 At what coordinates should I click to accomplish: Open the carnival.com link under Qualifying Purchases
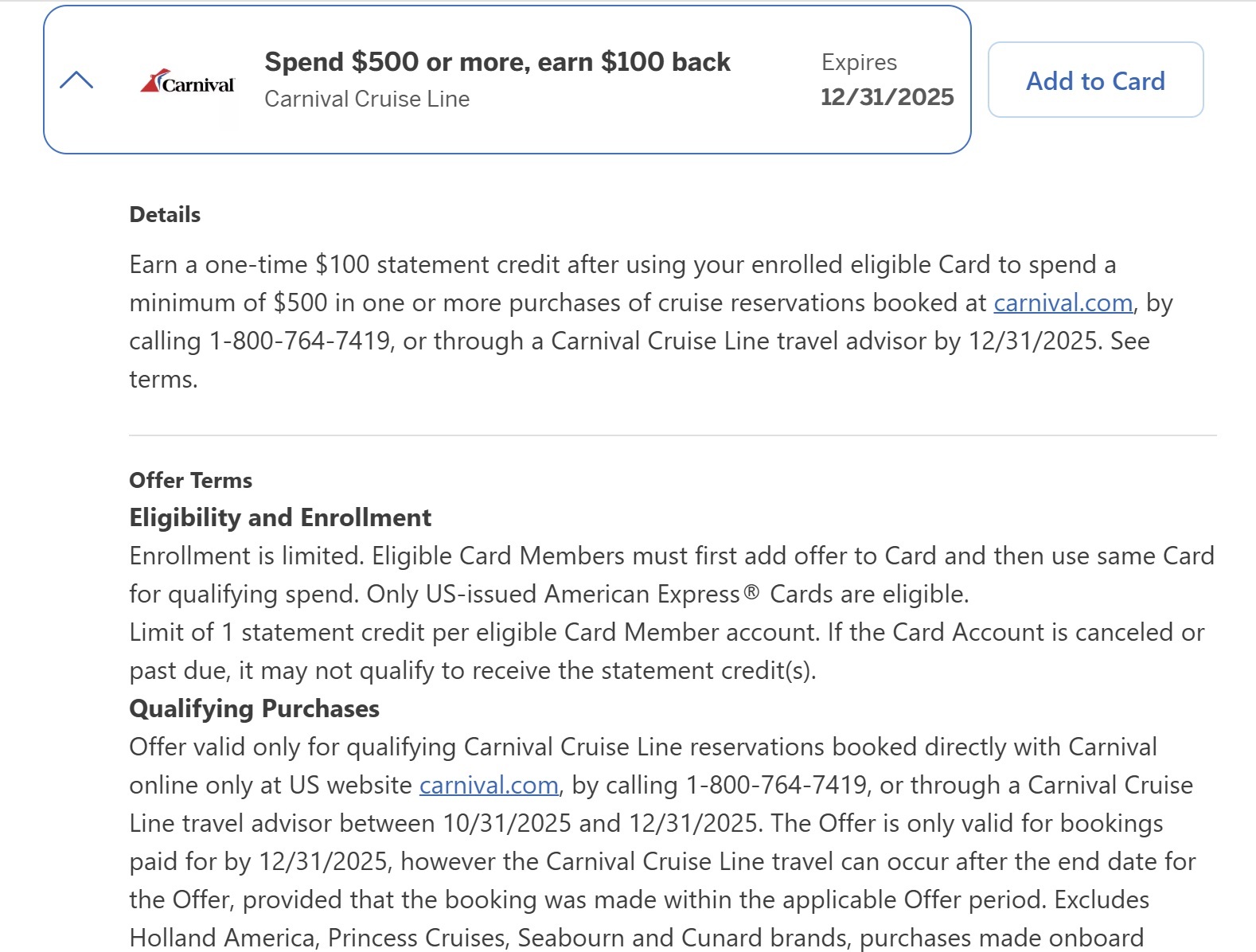(489, 786)
